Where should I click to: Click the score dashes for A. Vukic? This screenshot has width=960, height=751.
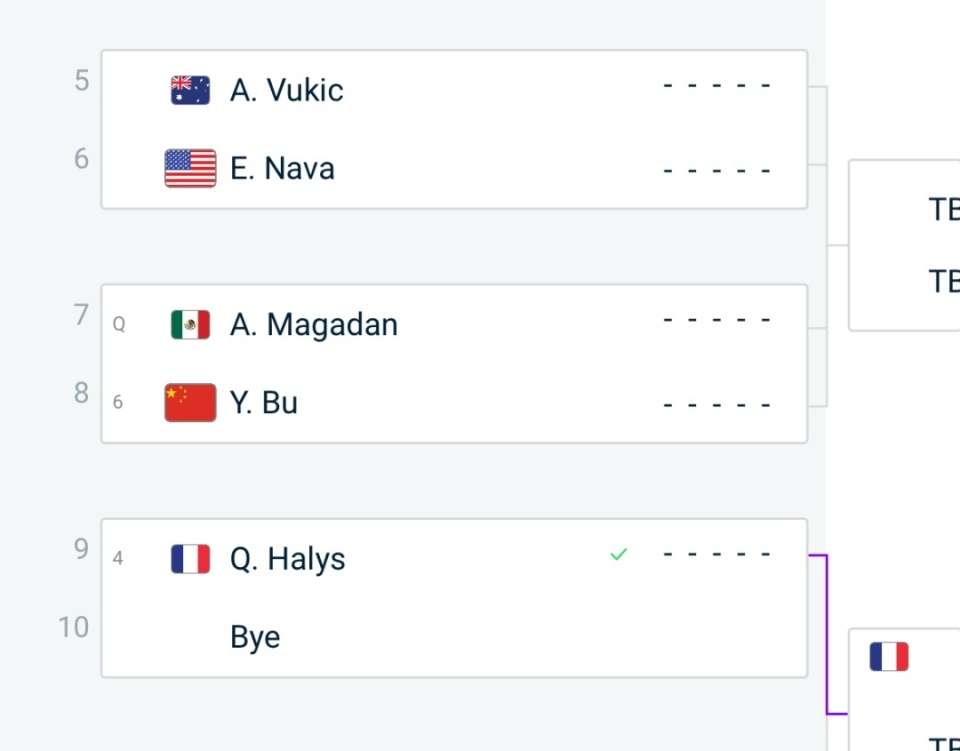717,86
